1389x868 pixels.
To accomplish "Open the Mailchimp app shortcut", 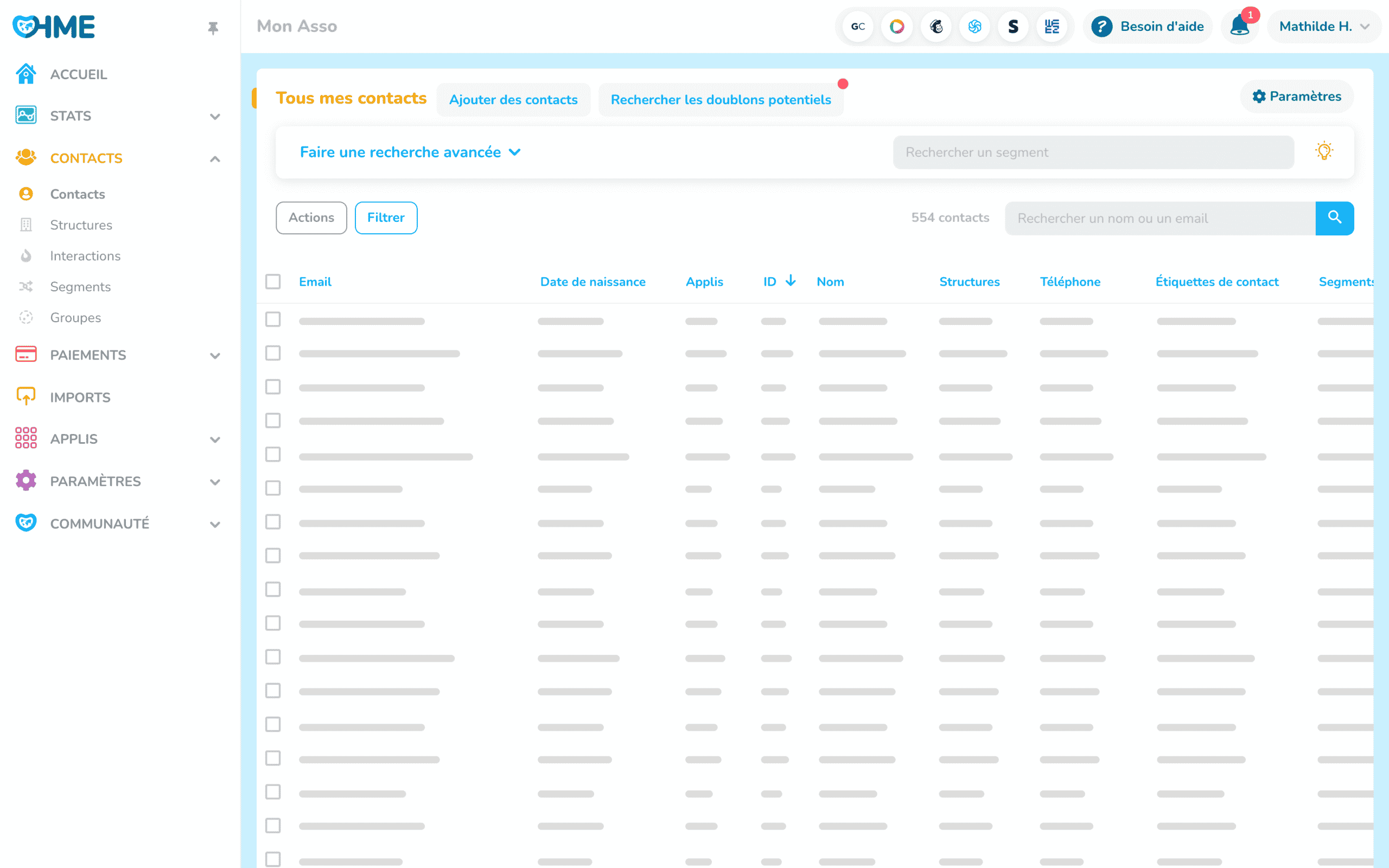I will (935, 27).
